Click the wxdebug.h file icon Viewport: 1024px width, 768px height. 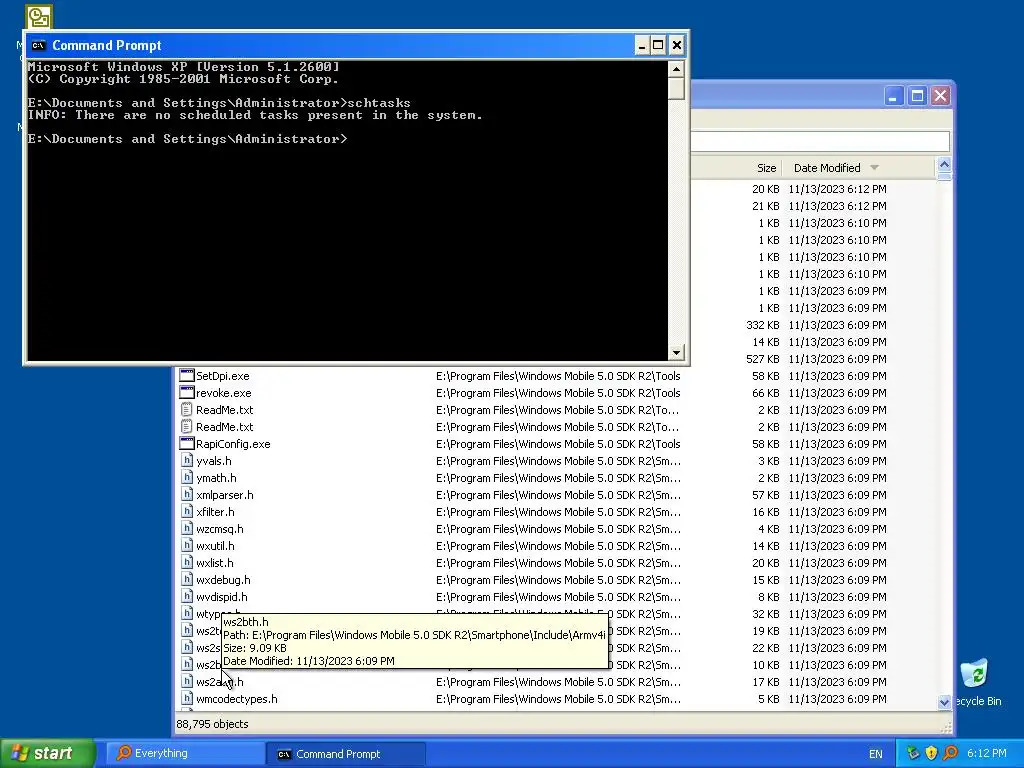187,579
